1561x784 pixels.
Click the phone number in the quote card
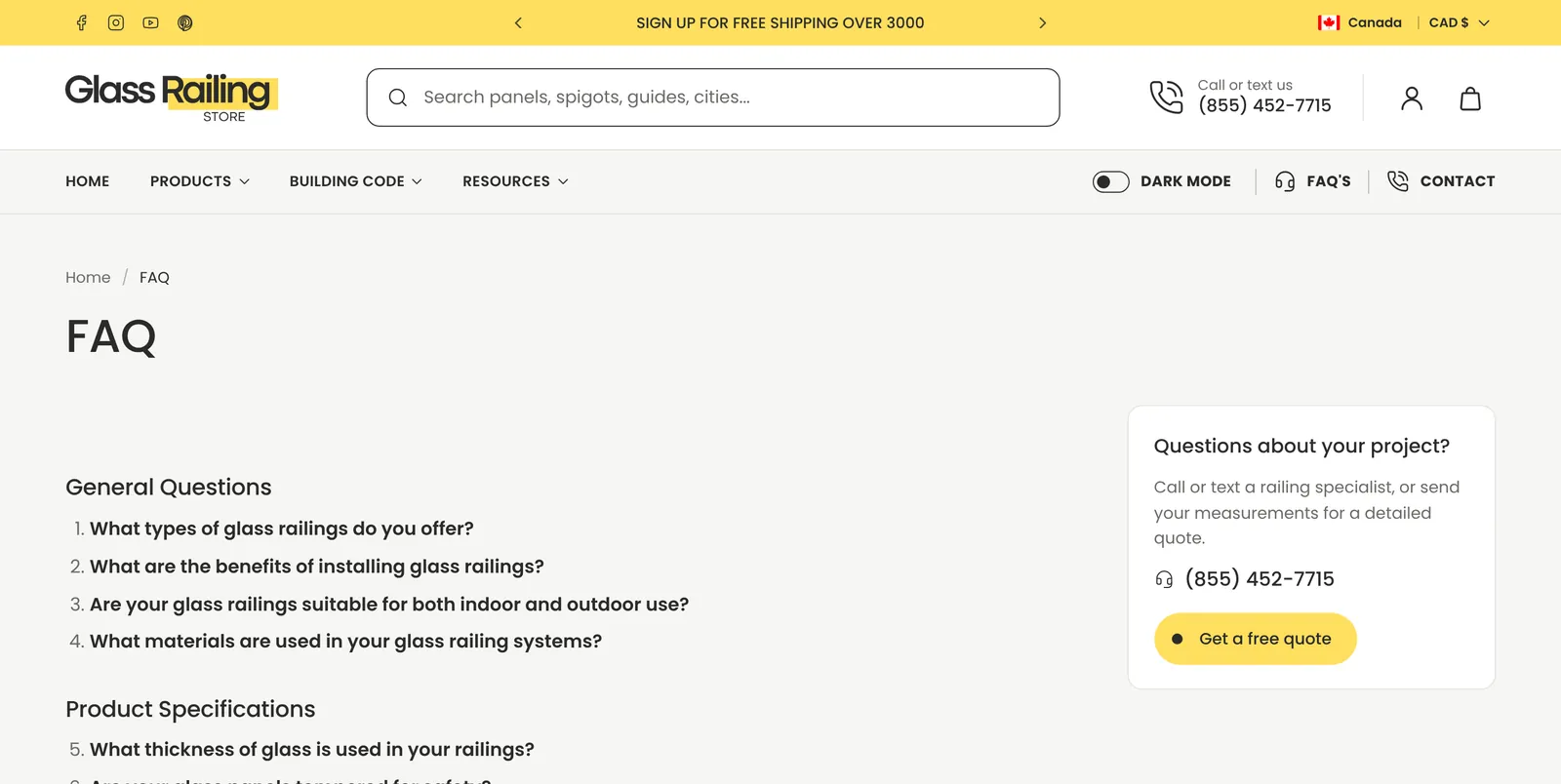[x=1260, y=579]
